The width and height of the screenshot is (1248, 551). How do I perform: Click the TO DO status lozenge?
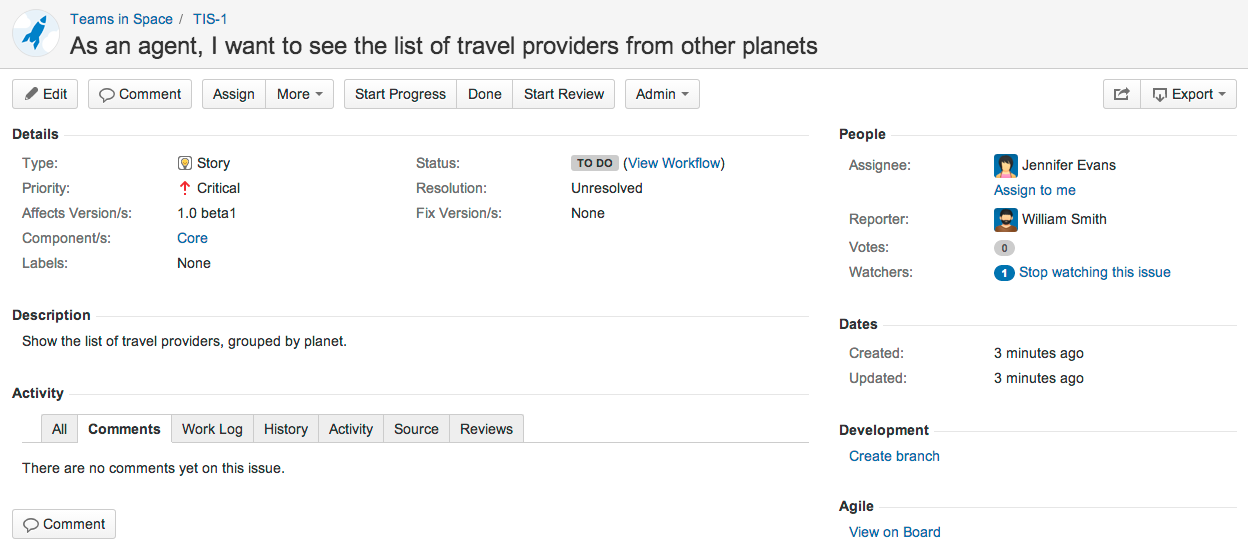click(x=594, y=163)
